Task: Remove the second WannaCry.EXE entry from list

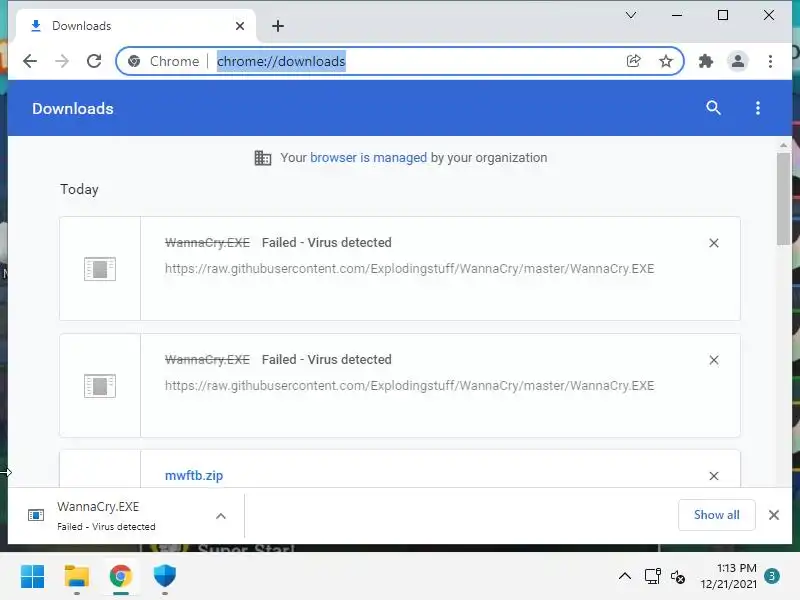Action: click(x=714, y=360)
